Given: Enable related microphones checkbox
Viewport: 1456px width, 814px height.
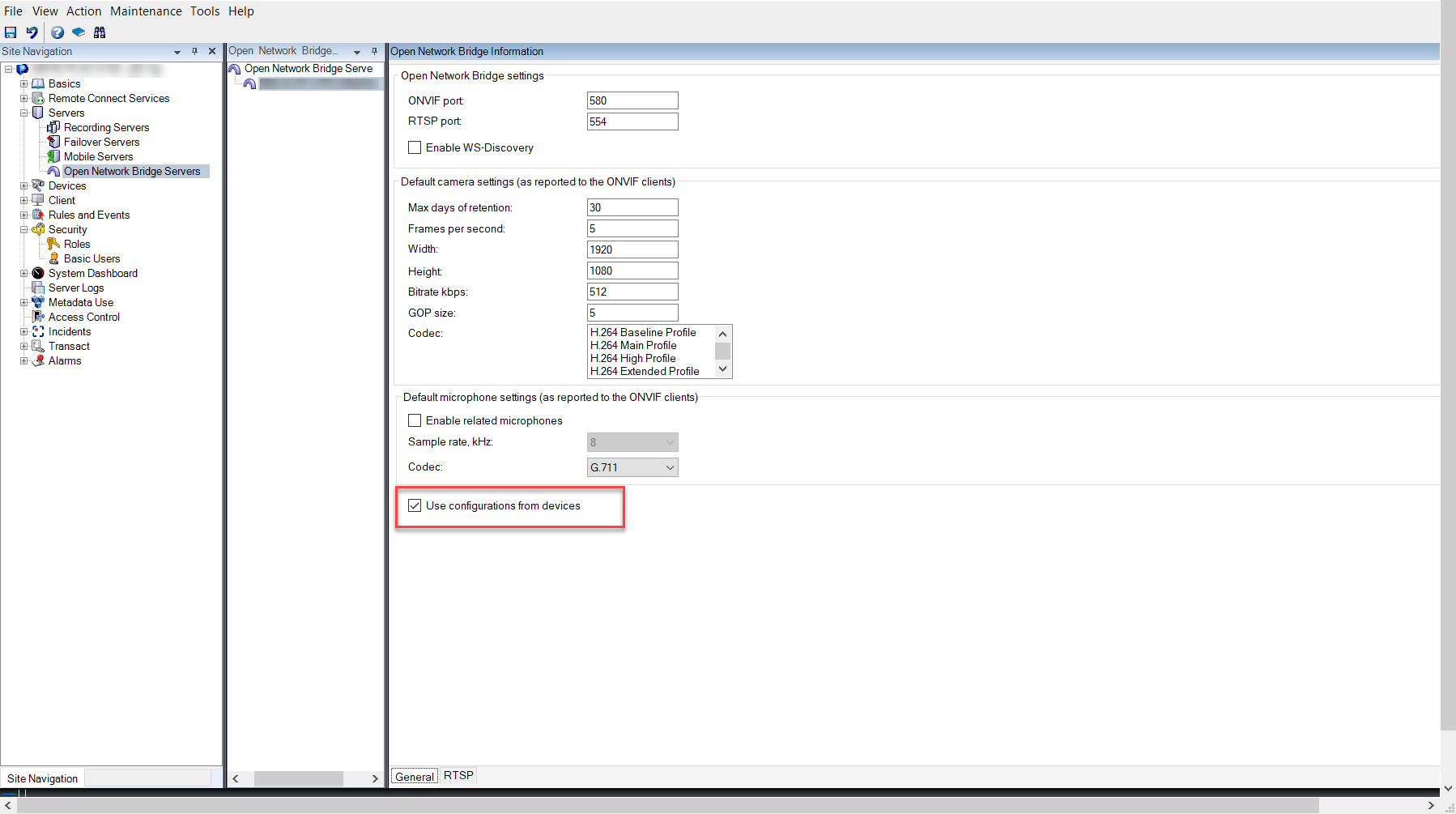Looking at the screenshot, I should (415, 420).
